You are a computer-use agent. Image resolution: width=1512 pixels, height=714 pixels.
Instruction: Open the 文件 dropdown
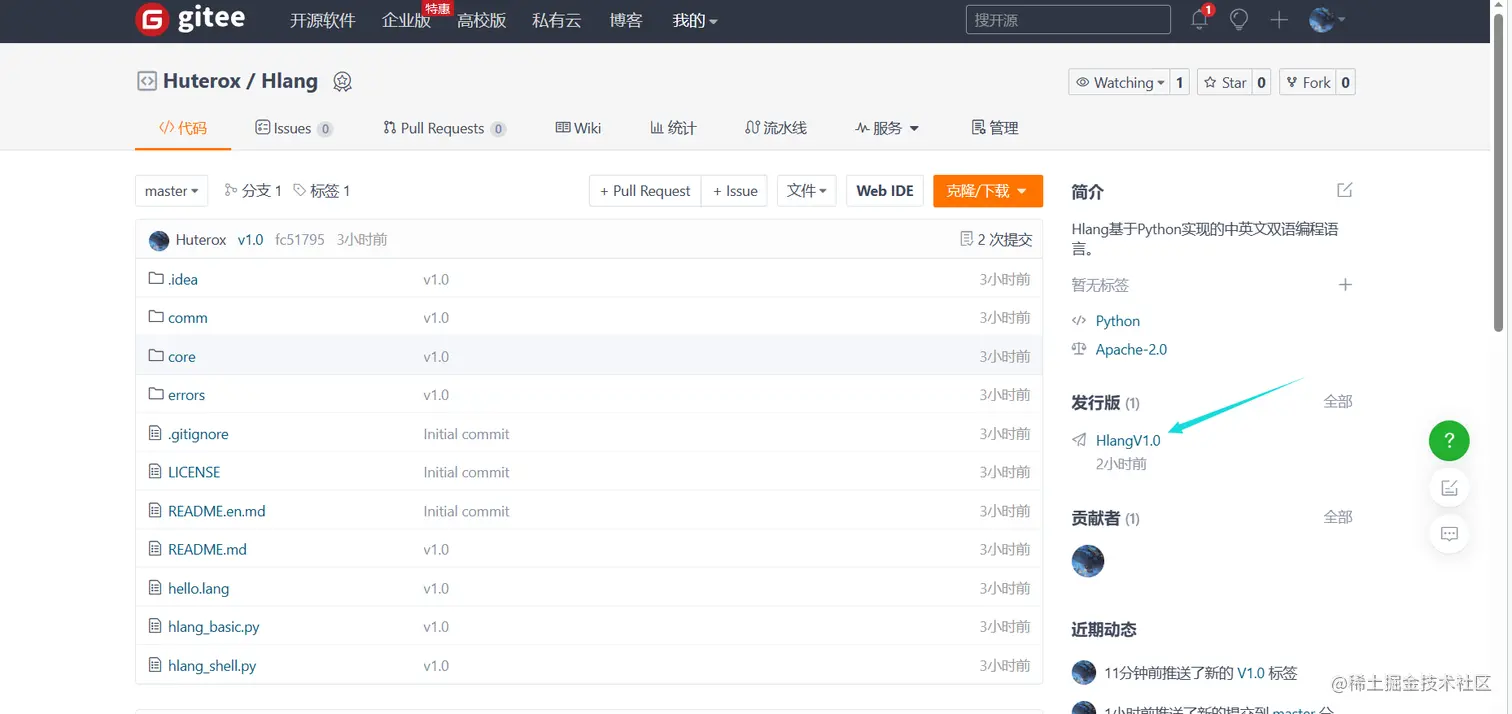806,190
